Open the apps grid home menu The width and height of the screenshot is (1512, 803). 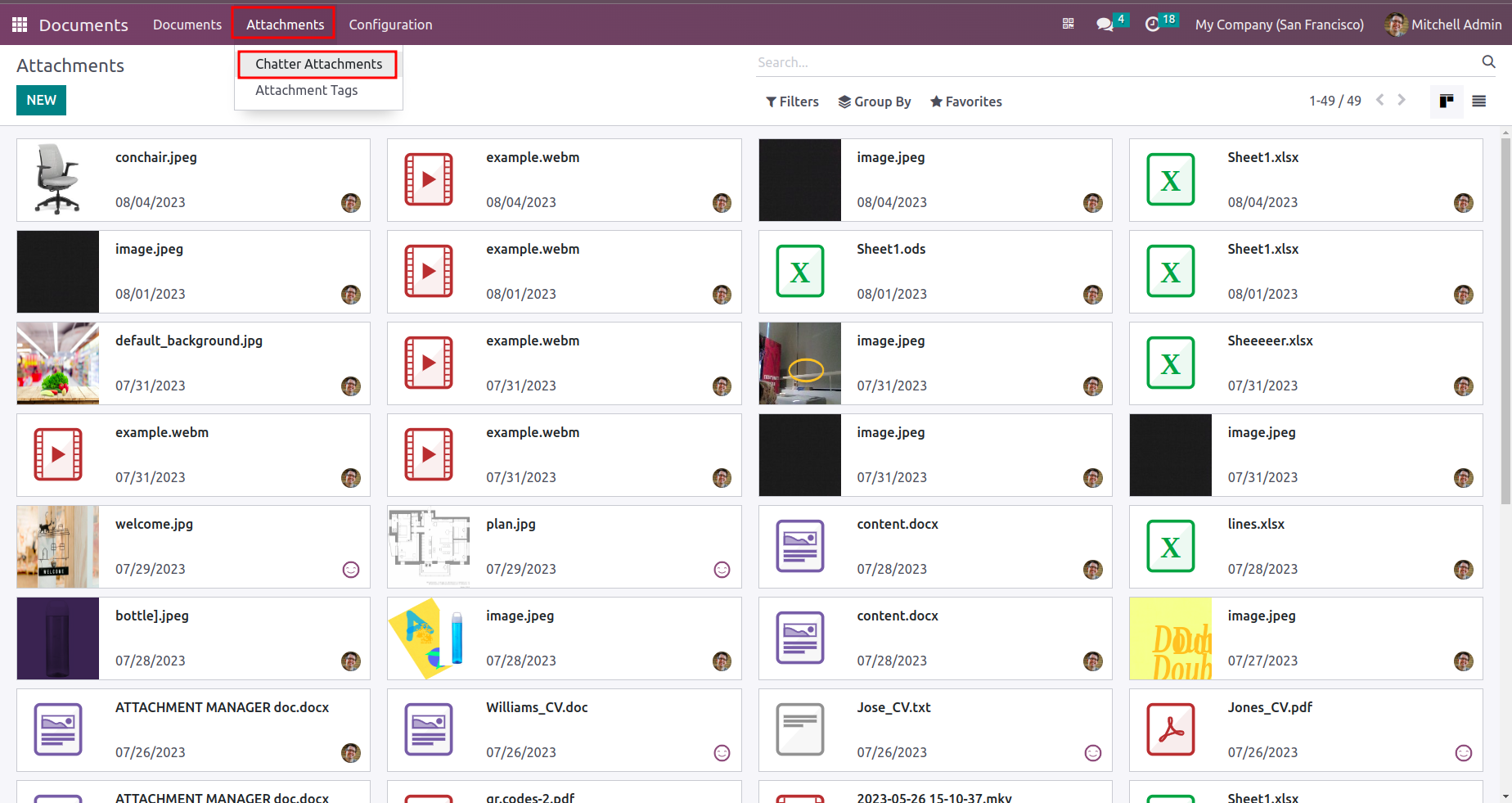tap(20, 25)
